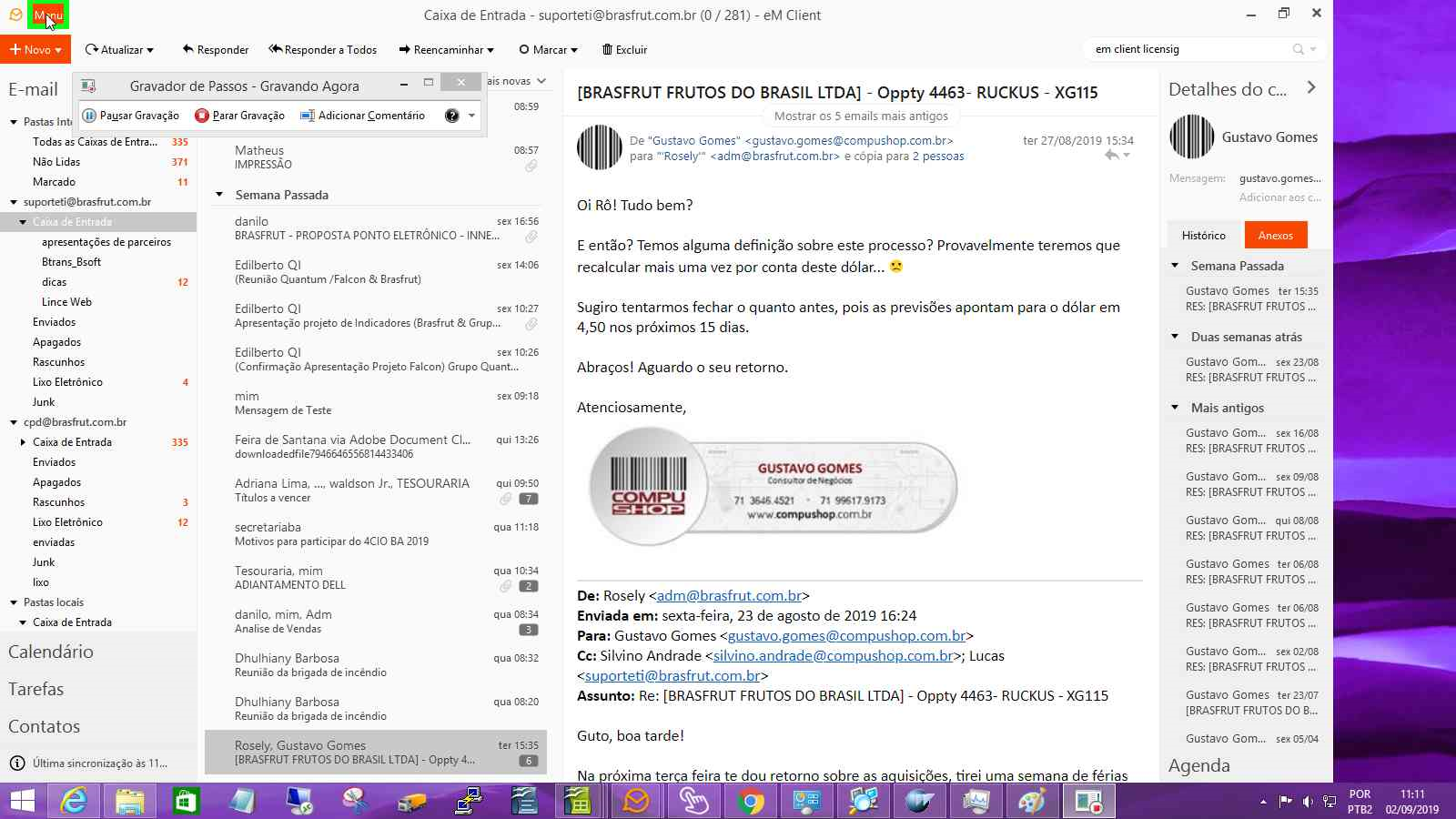Click Gustavo Gomes barcode avatar in message header
Viewport: 1456px width, 819px height.
coord(600,147)
